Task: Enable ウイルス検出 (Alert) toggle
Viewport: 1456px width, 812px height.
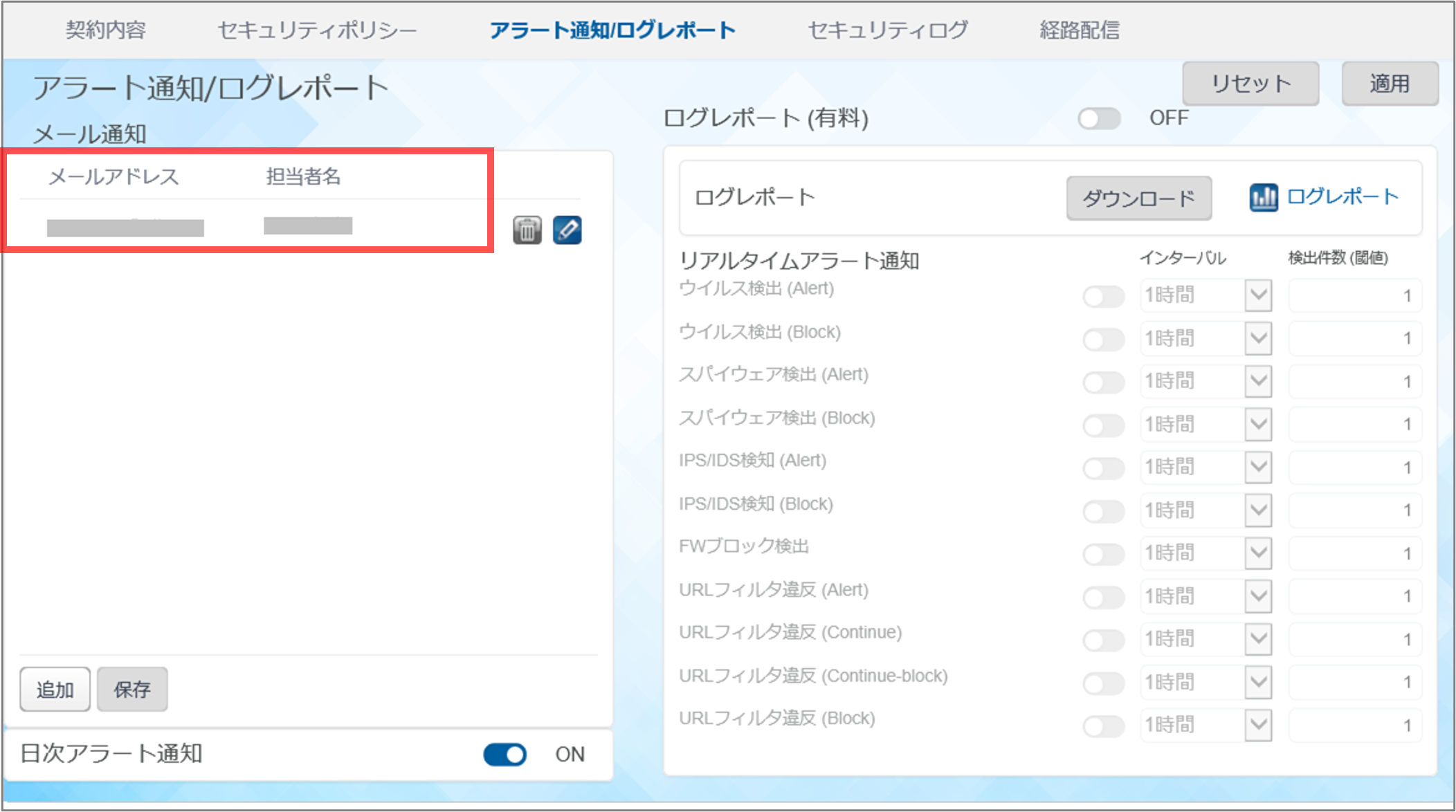Action: (x=1103, y=297)
